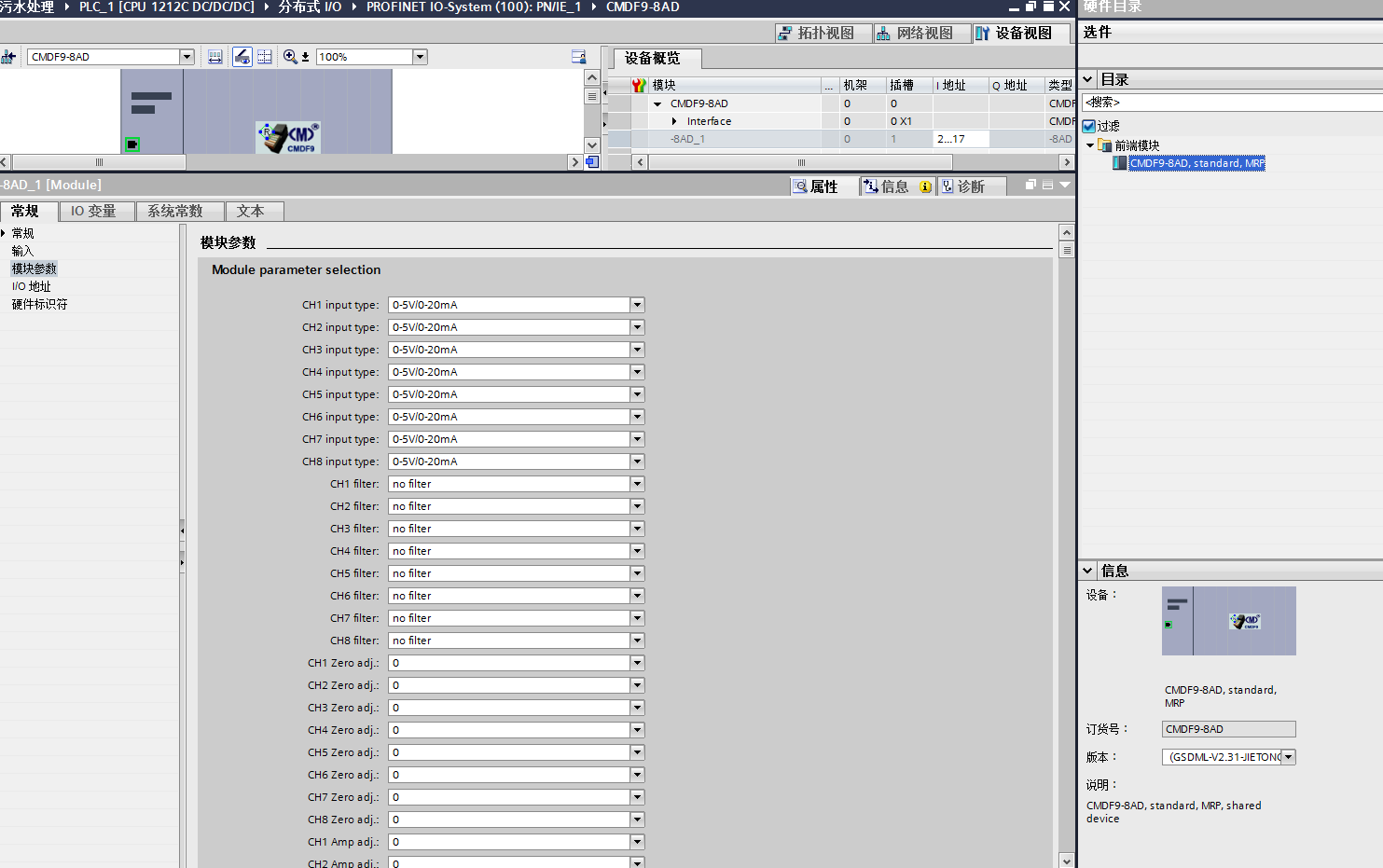The image size is (1383, 868).
Task: Click the overview navigation icon at bottom-right of device canvas
Action: (591, 162)
